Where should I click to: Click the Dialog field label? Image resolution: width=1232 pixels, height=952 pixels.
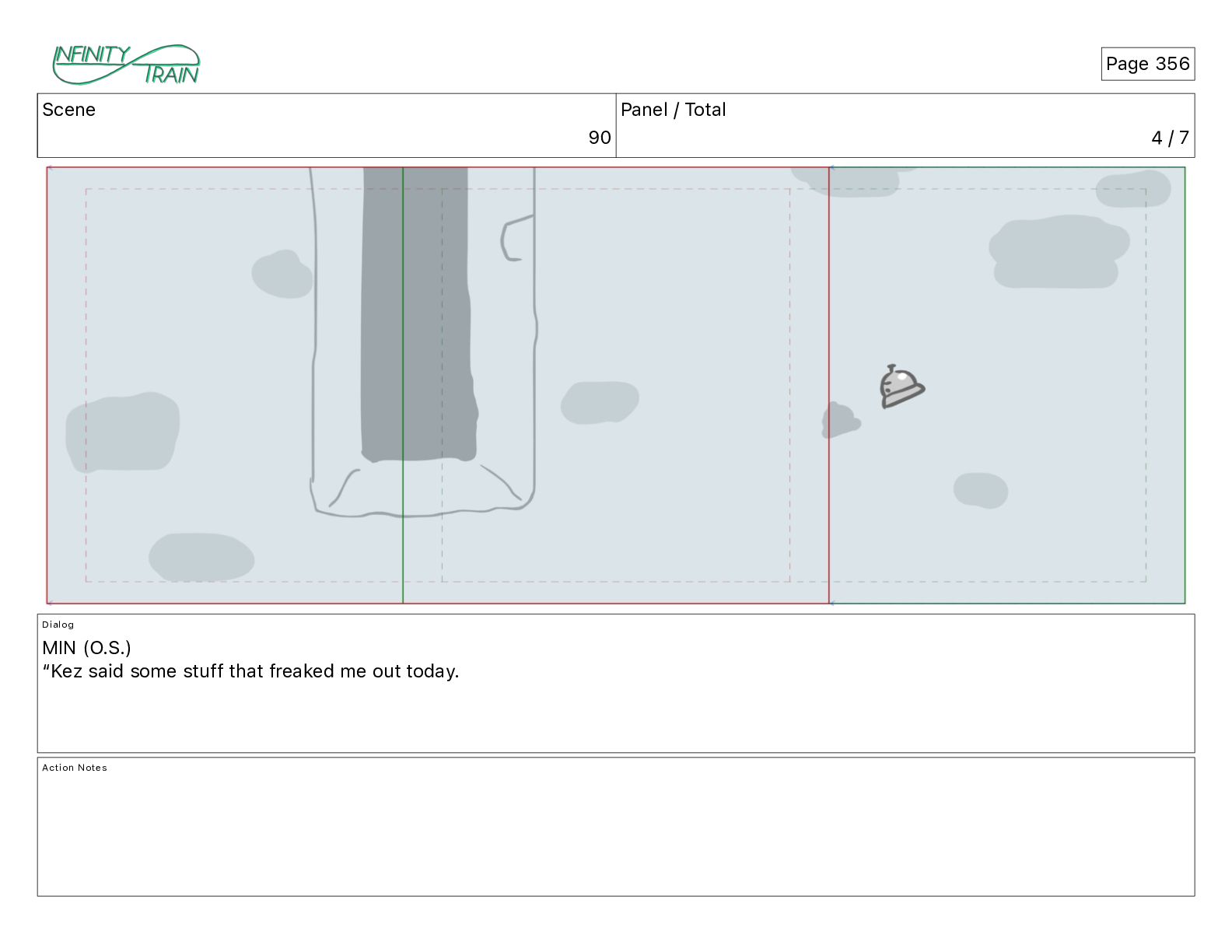(x=58, y=625)
